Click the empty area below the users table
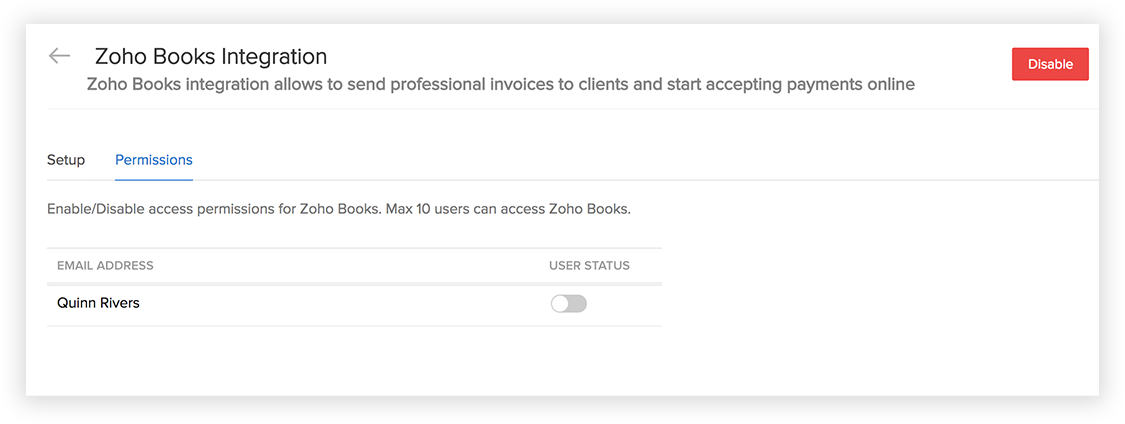1125x424 pixels. tap(350, 360)
